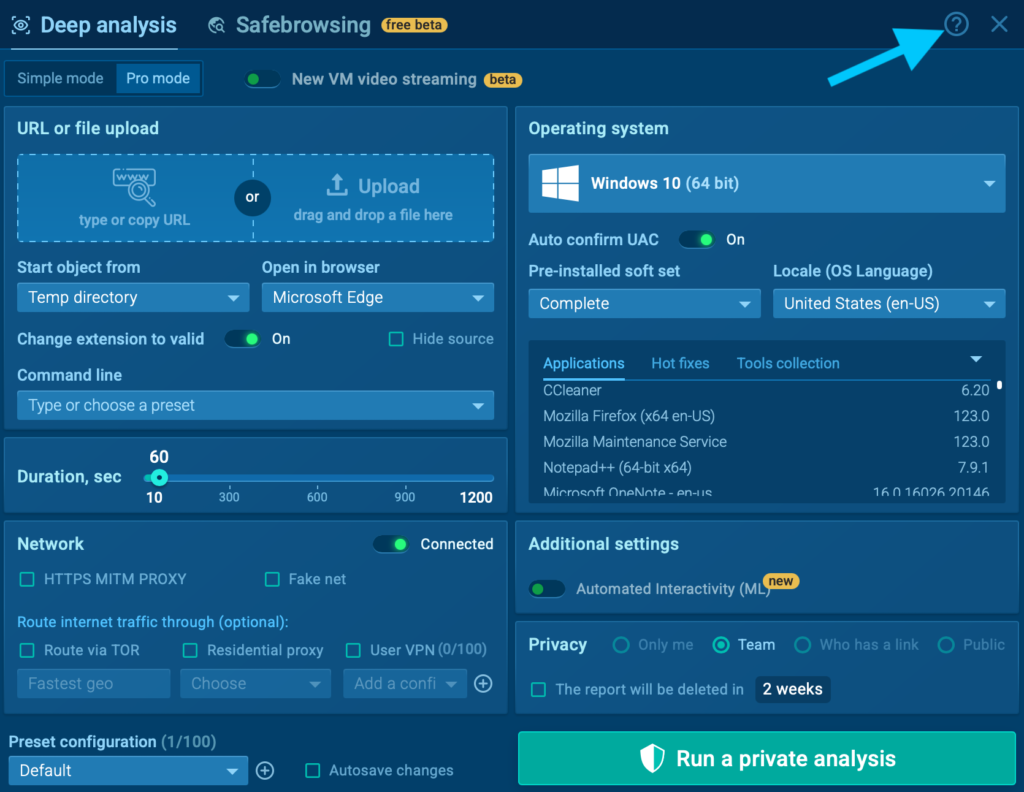
Task: Open Default preset configuration dropdown
Action: pos(128,770)
